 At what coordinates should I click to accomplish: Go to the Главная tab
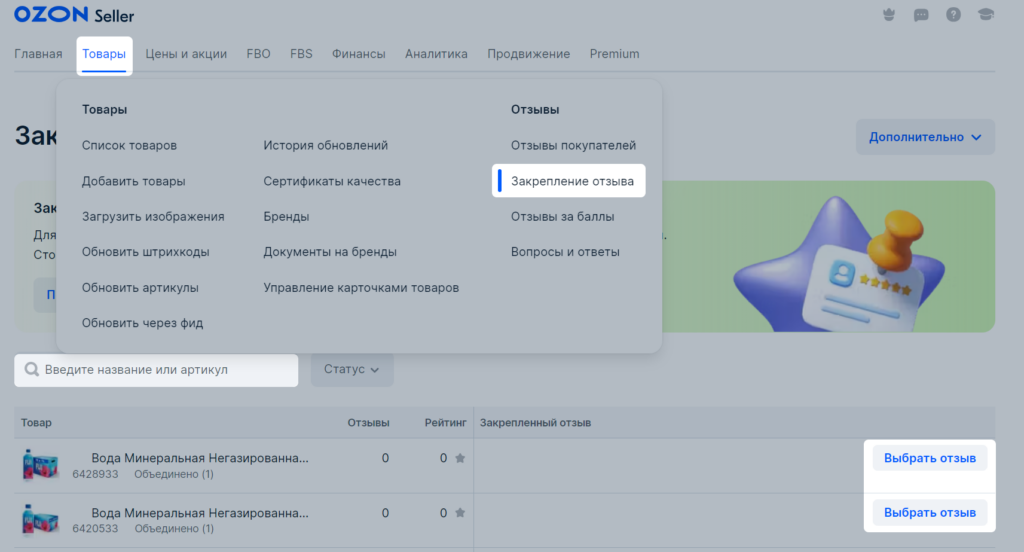39,54
